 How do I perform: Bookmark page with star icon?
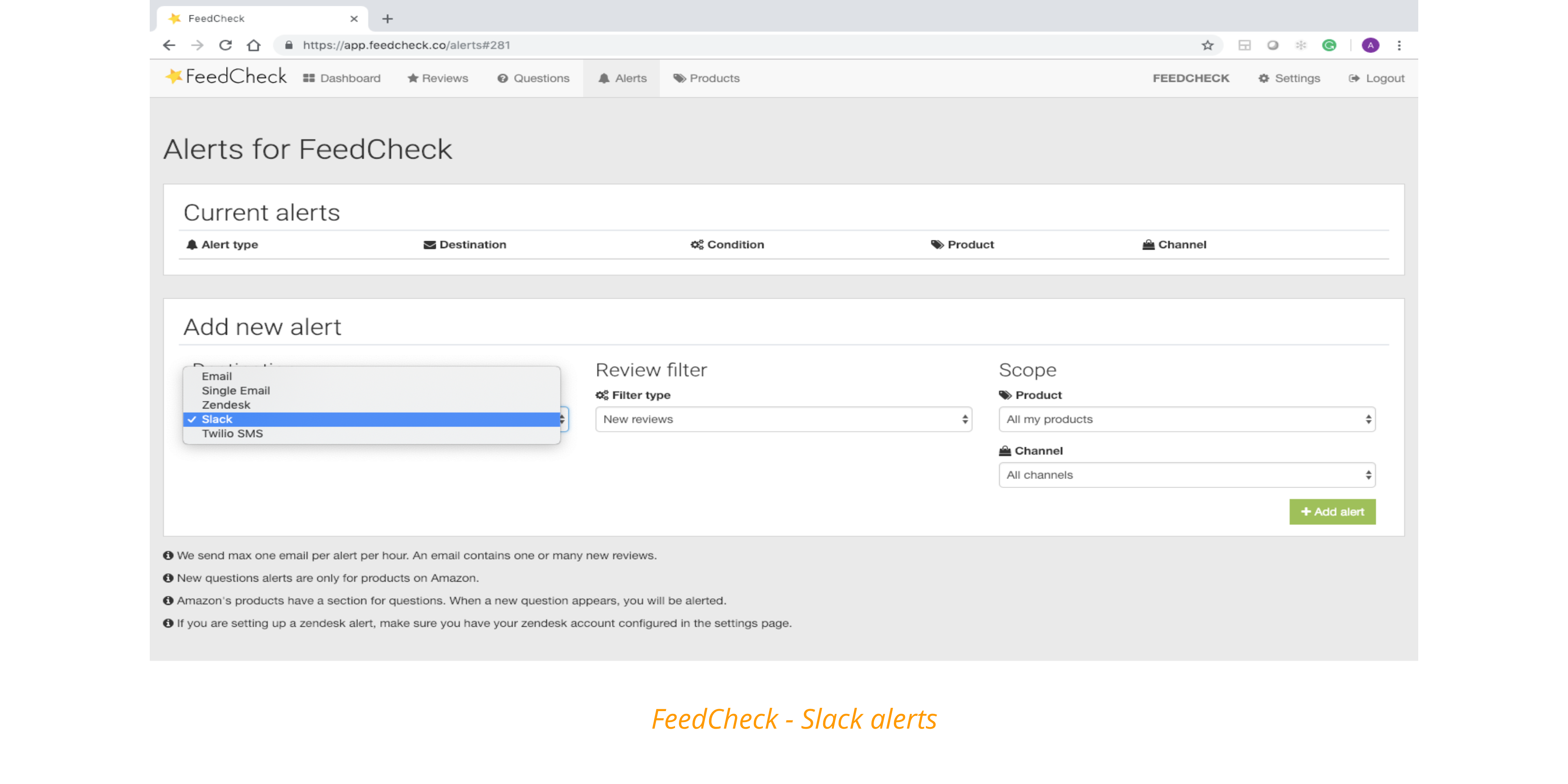(x=1208, y=45)
